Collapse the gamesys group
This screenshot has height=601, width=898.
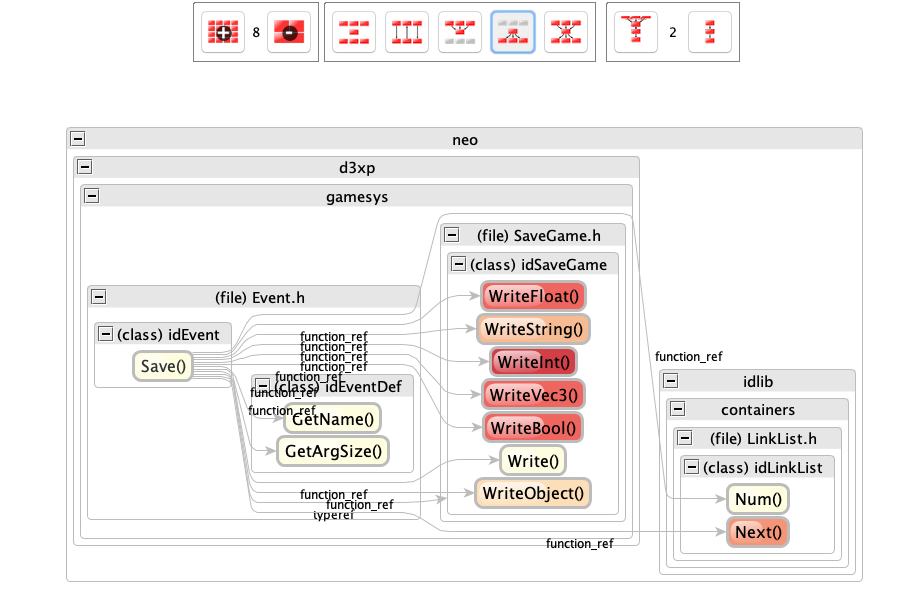coord(92,197)
